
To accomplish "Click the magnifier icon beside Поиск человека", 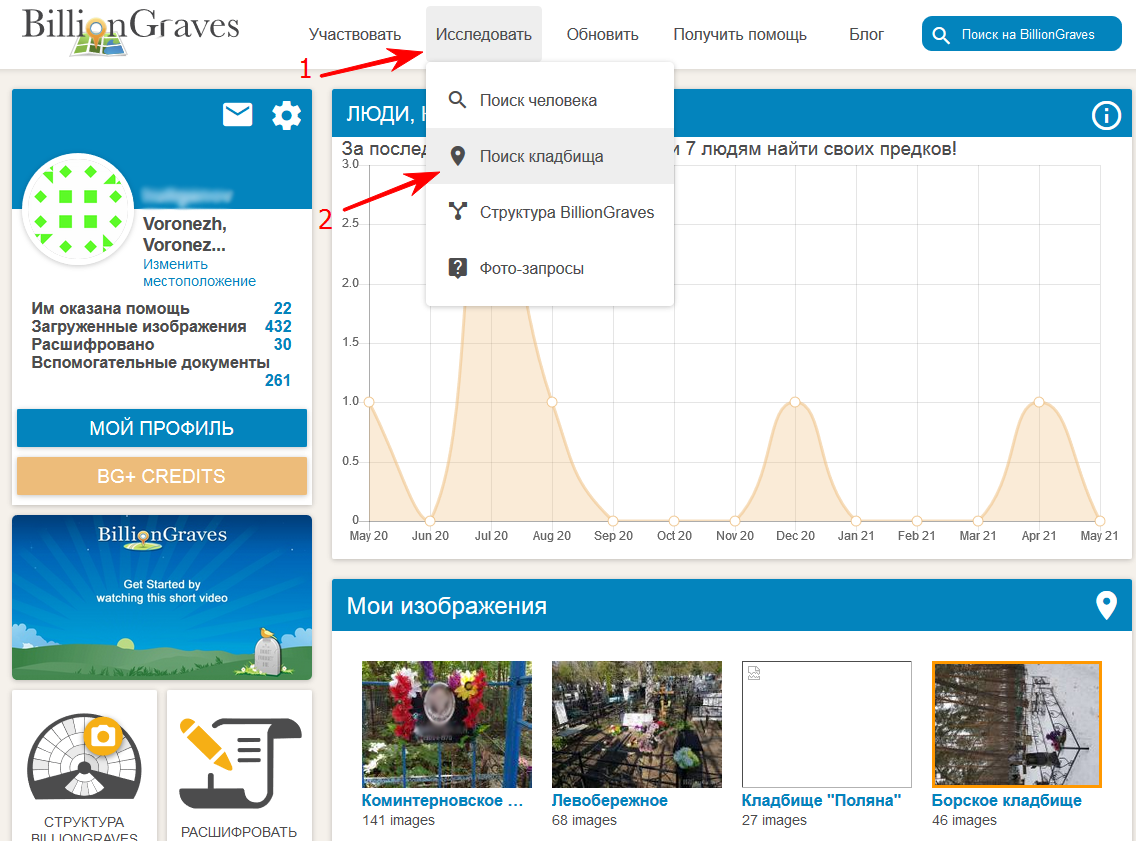I will (x=457, y=99).
